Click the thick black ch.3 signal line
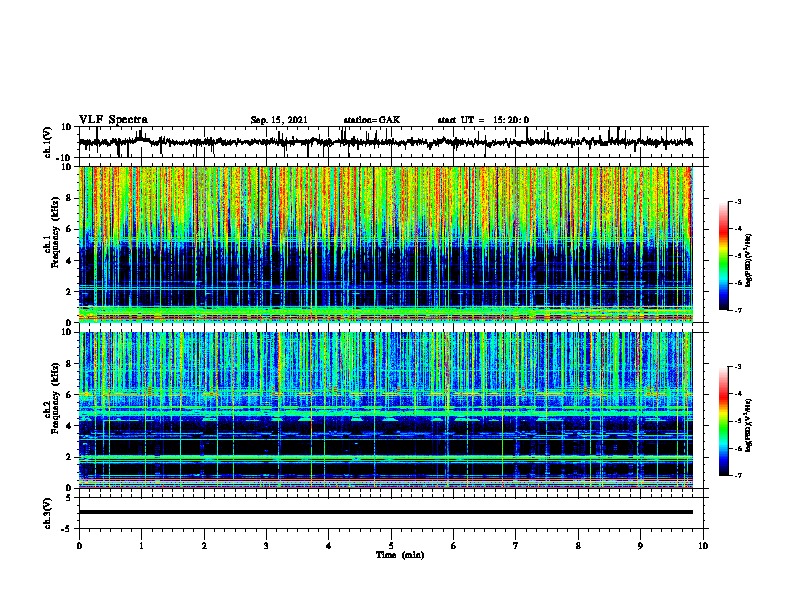Screen dimensions: 792x612 pyautogui.click(x=386, y=512)
